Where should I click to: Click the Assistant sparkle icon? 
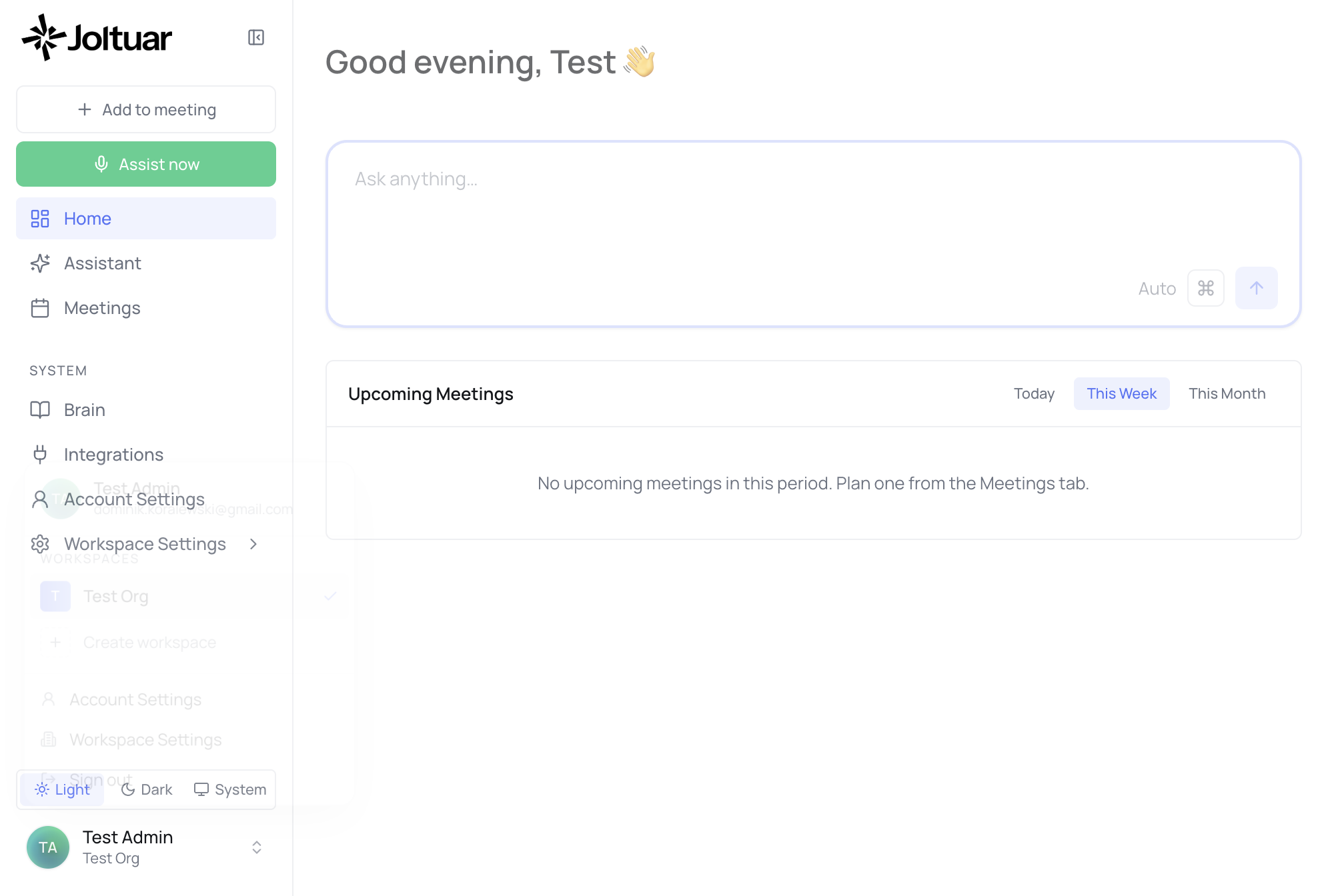click(40, 263)
